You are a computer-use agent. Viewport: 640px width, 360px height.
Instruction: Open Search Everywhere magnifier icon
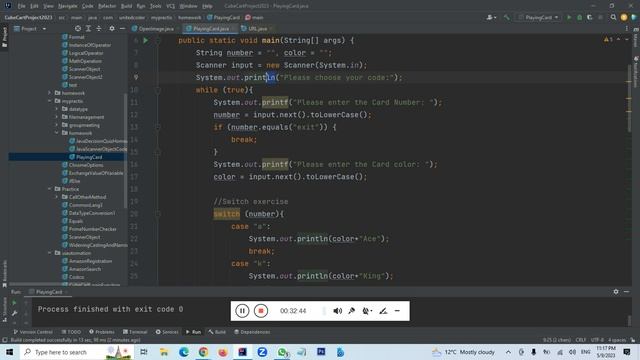(x=613, y=18)
